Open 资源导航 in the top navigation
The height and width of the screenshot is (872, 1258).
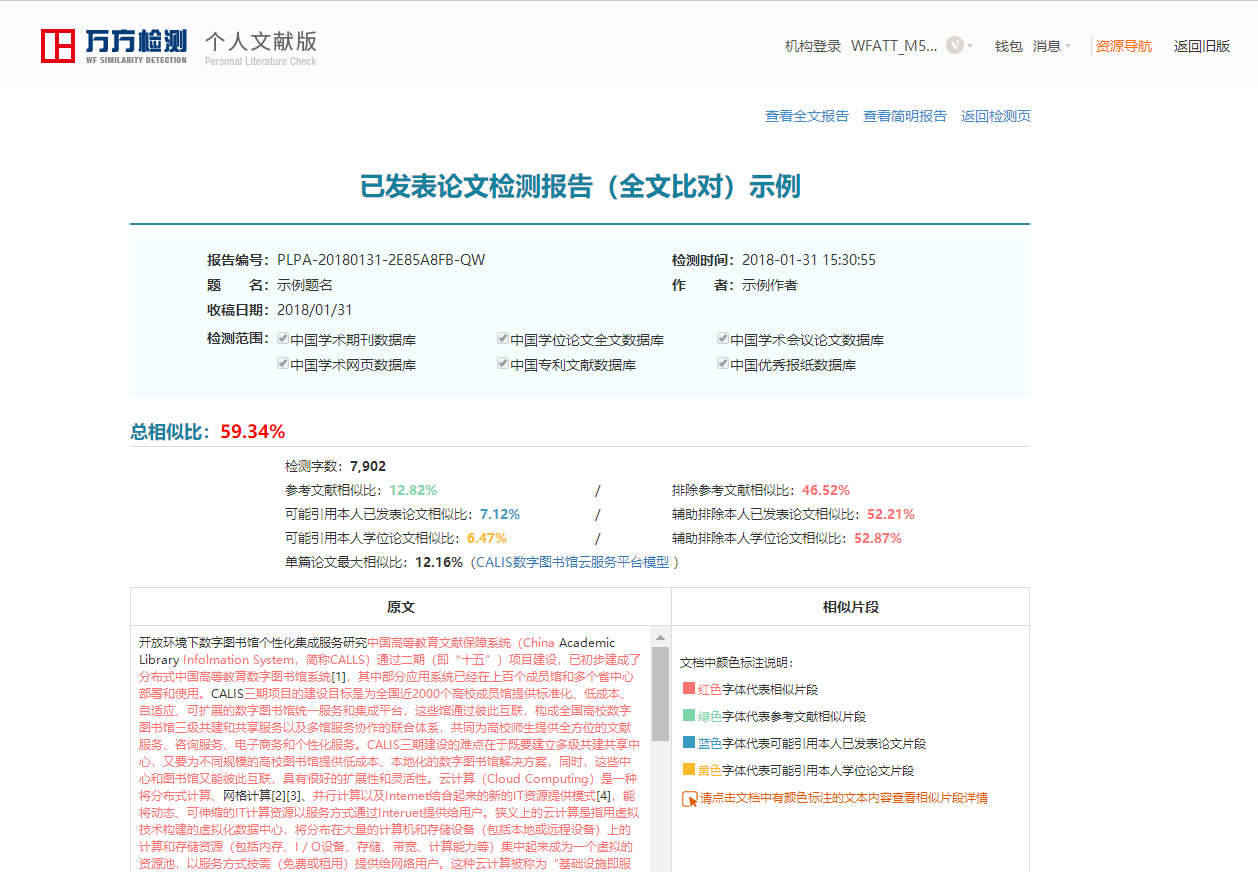1124,46
